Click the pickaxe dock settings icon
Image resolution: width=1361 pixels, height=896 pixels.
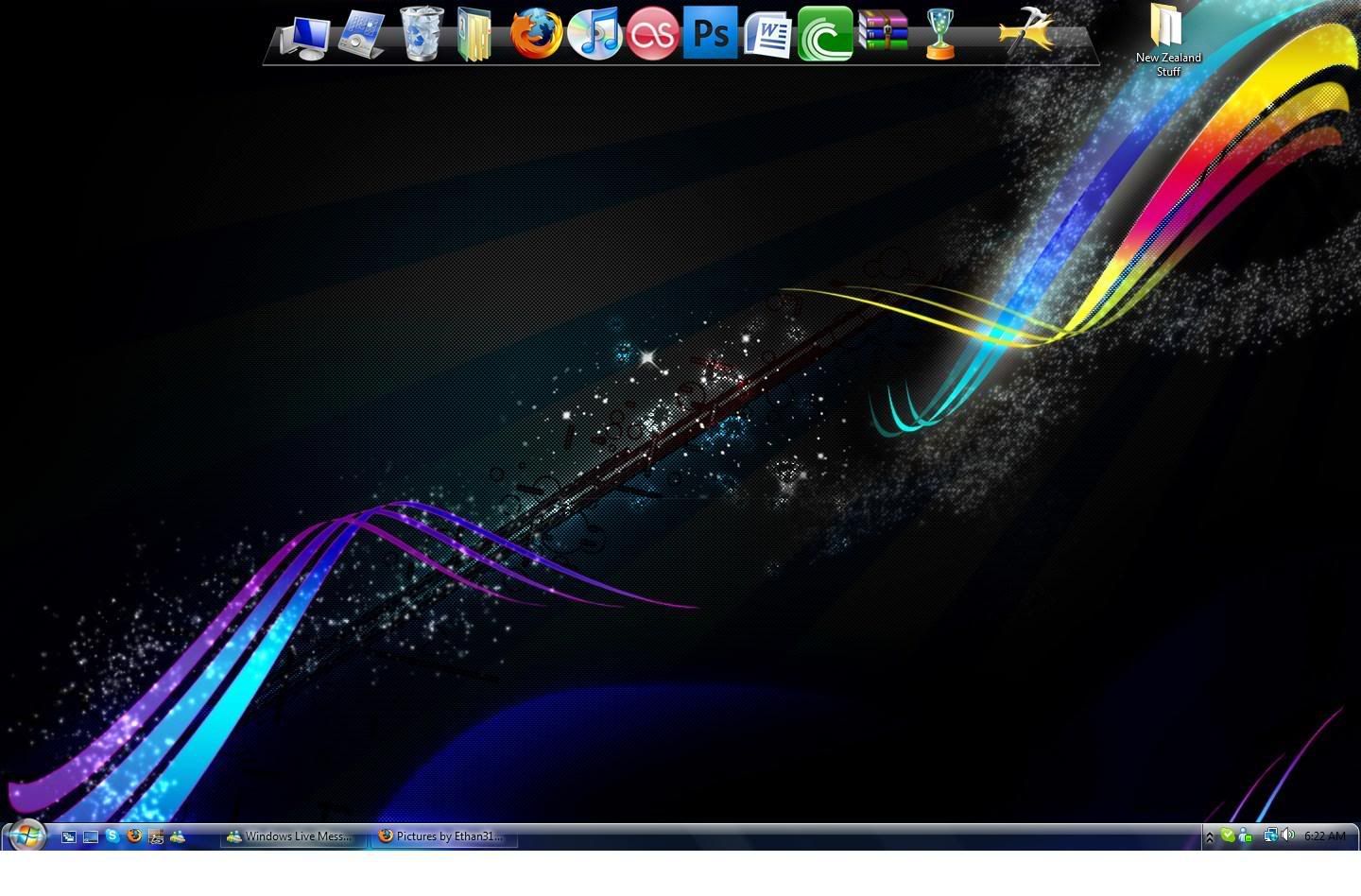[1026, 30]
